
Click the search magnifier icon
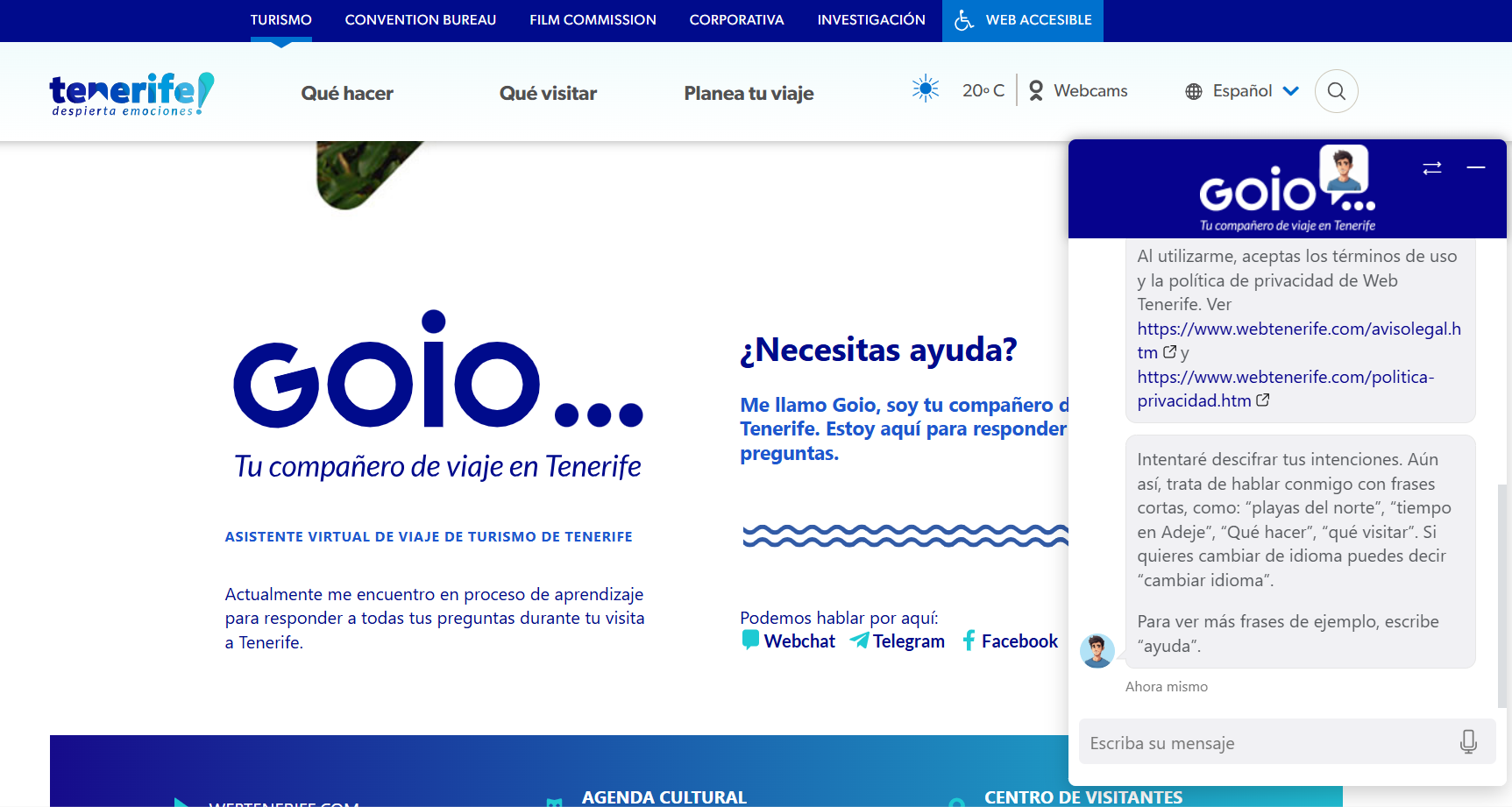[x=1336, y=91]
